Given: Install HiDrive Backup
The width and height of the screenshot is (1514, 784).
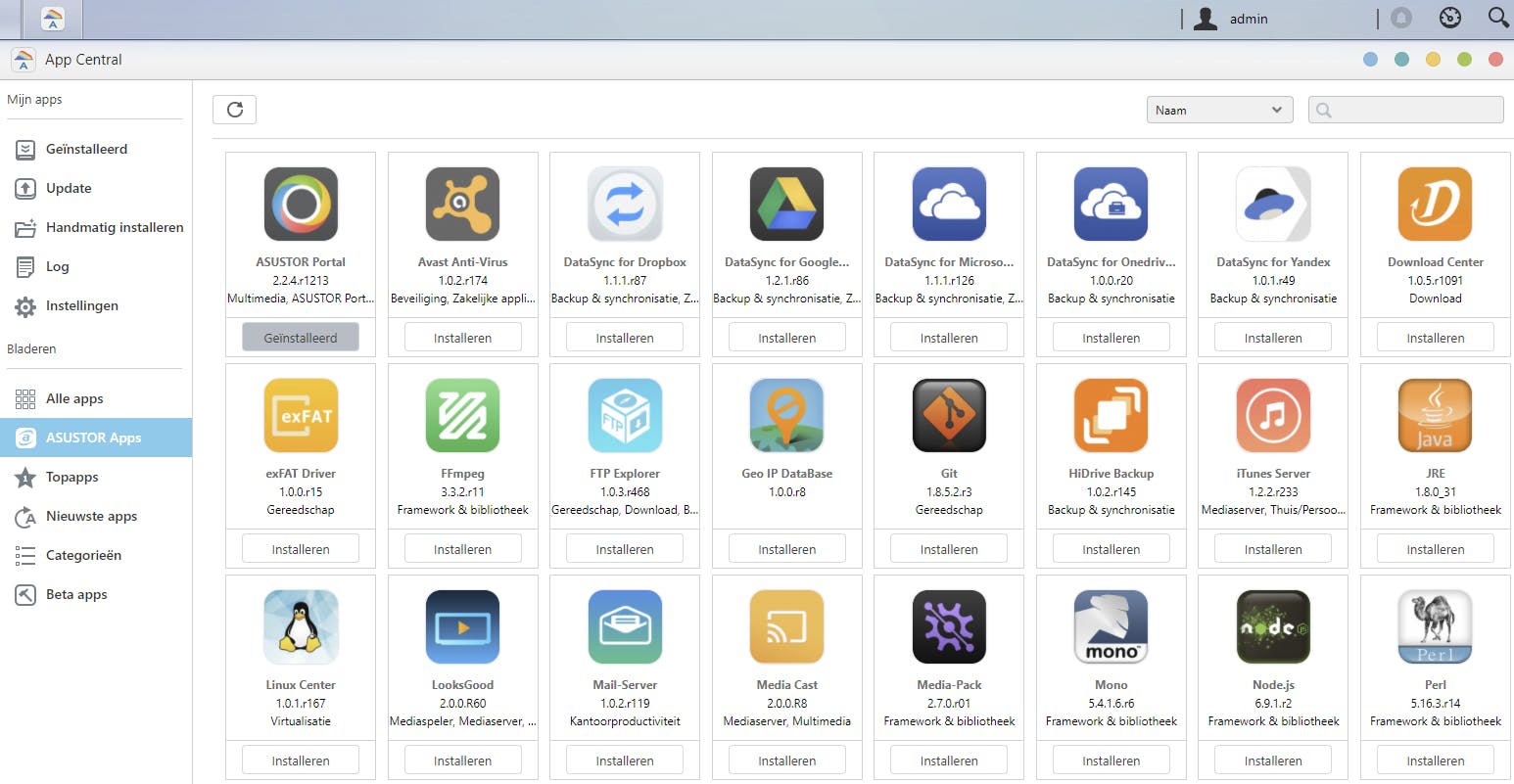Looking at the screenshot, I should click(1112, 549).
